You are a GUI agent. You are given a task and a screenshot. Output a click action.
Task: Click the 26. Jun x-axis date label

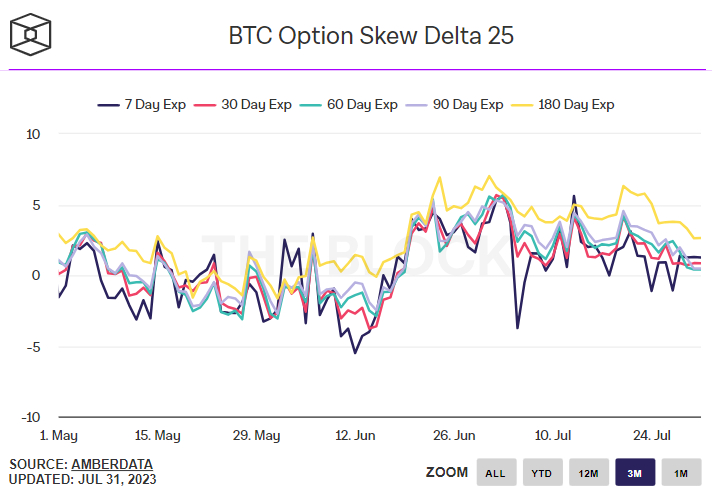454,436
